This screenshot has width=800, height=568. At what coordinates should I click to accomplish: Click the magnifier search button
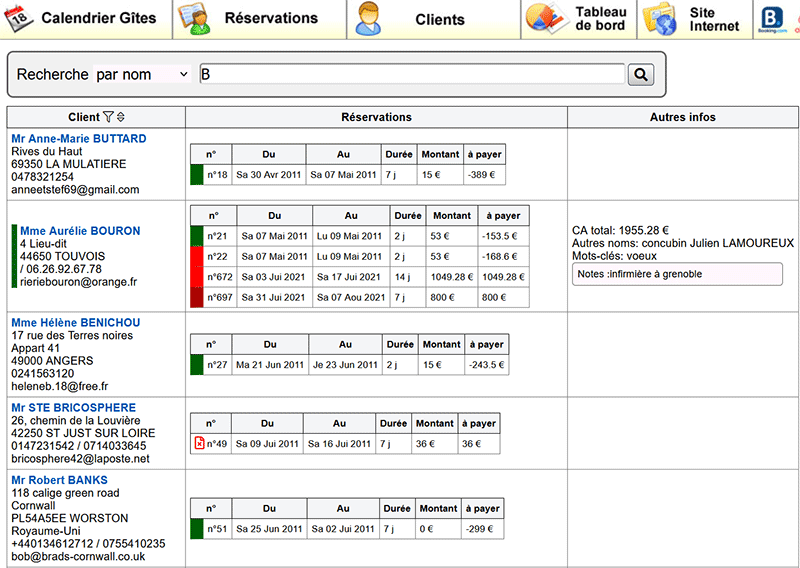point(640,74)
